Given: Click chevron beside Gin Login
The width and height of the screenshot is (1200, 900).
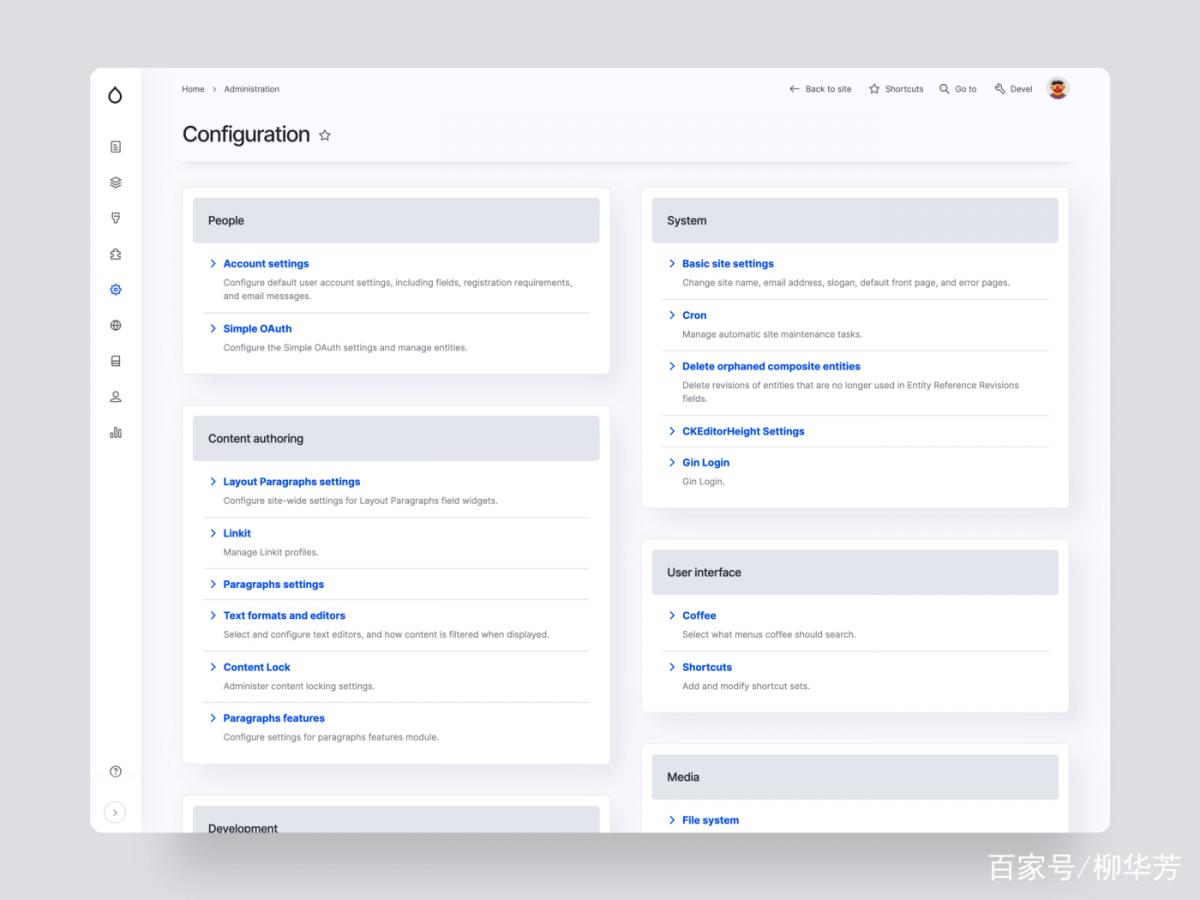Looking at the screenshot, I should point(672,463).
